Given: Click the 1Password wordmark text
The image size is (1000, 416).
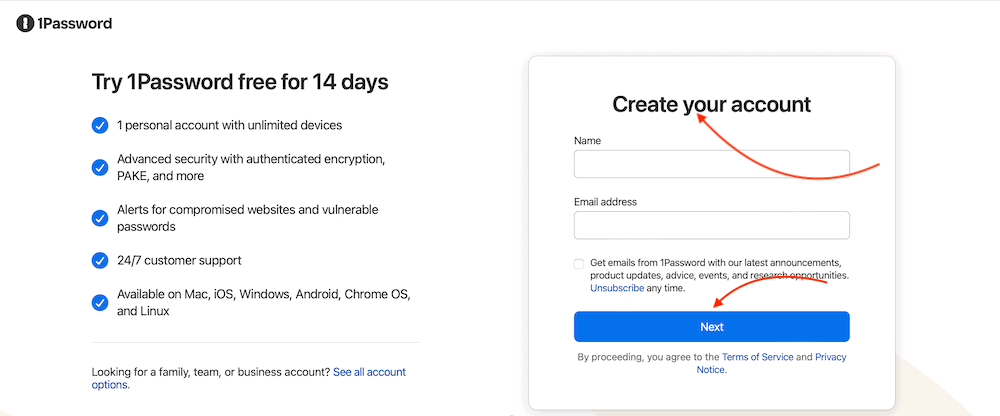Looking at the screenshot, I should pyautogui.click(x=74, y=23).
